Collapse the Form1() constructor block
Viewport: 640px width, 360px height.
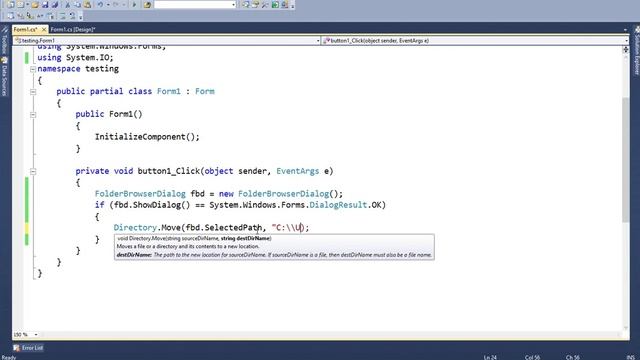click(33, 115)
